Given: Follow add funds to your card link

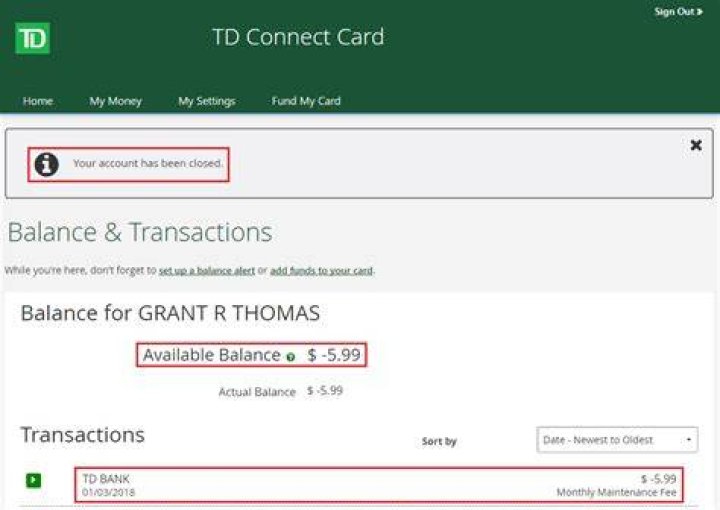Looking at the screenshot, I should 321,271.
